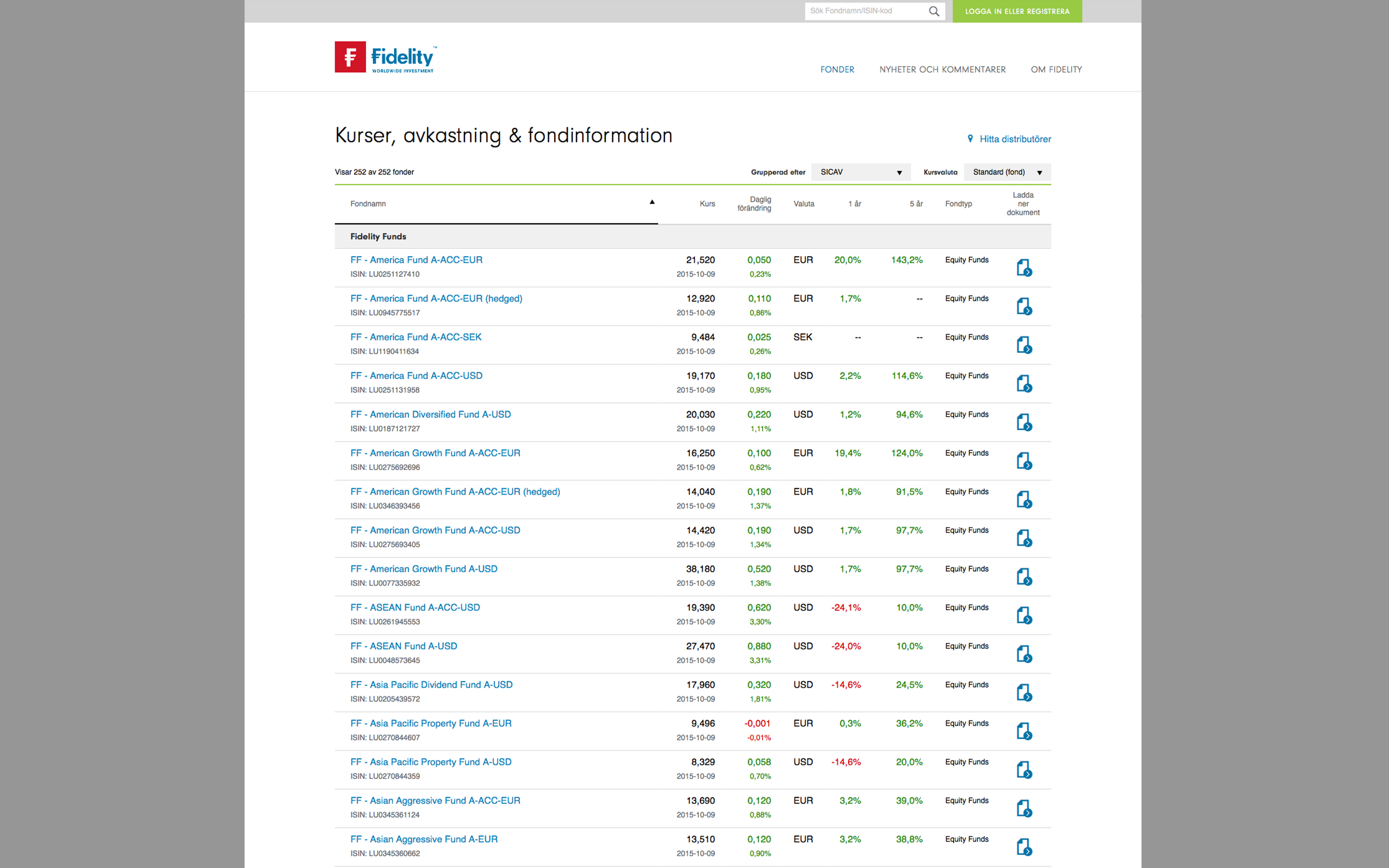This screenshot has height=868, width=1389.
Task: Click the ISIN: LU0345360662 text
Action: [385, 854]
